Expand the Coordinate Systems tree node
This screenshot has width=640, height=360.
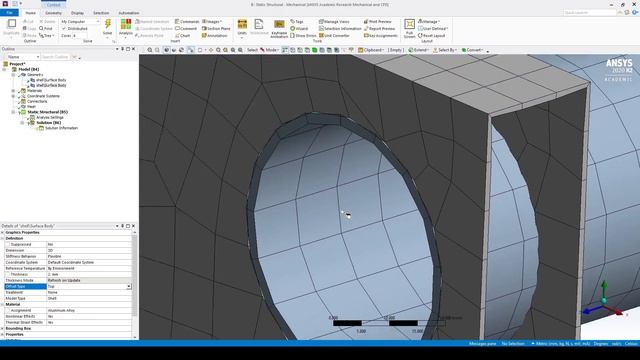(13, 96)
